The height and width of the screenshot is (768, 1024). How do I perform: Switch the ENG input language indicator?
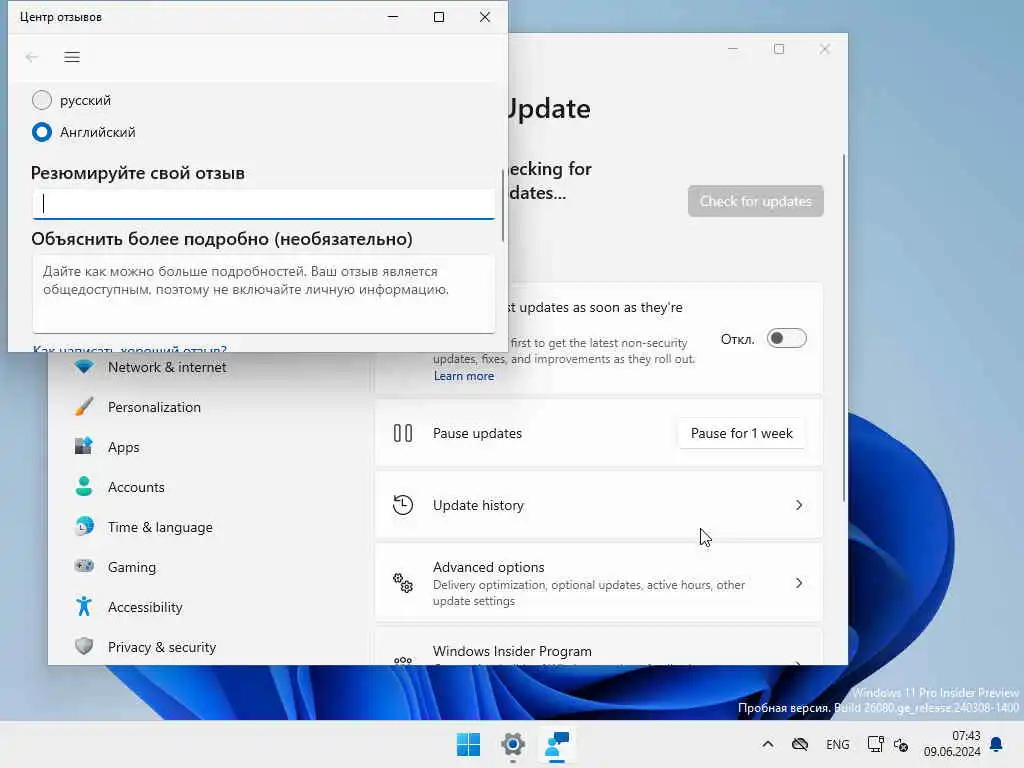[x=837, y=744]
